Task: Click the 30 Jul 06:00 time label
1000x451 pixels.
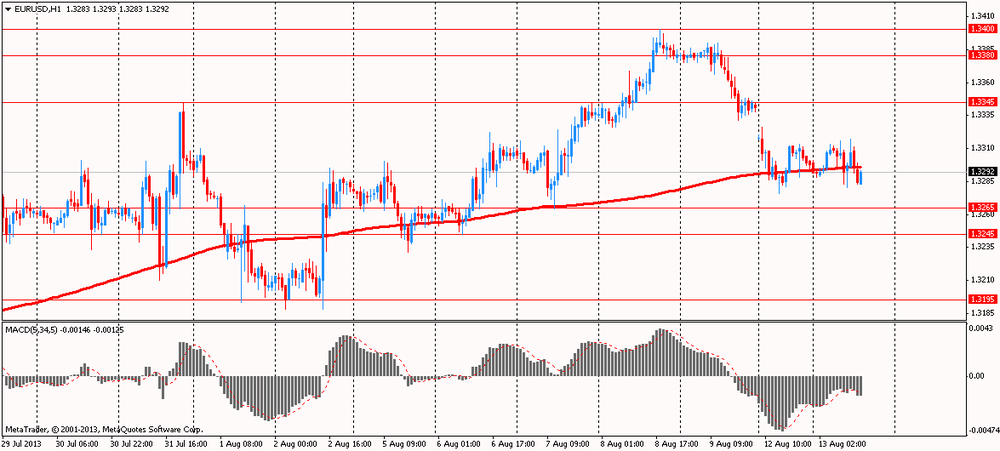Action: tap(77, 443)
